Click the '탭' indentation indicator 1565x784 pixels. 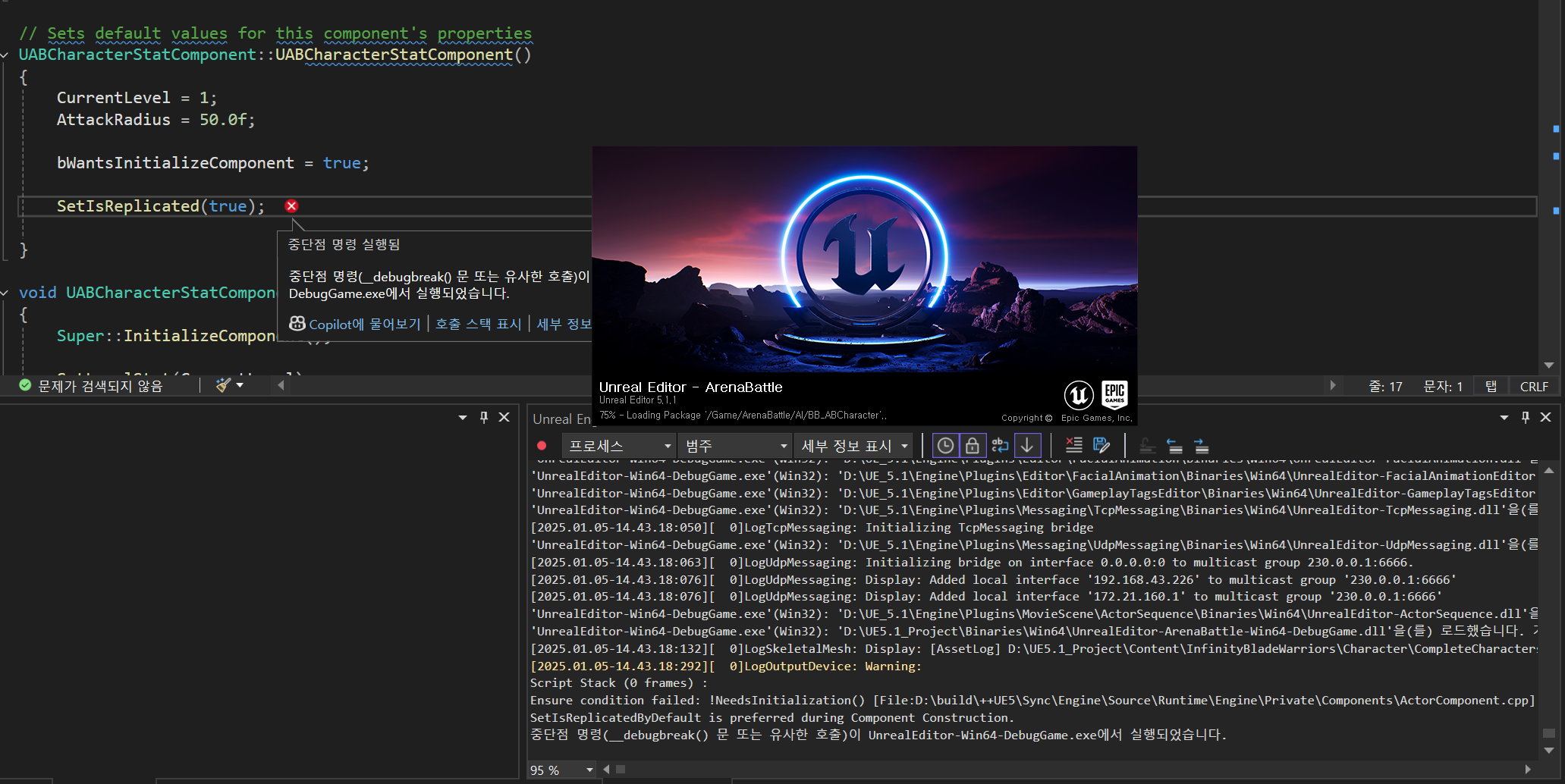tap(1491, 386)
